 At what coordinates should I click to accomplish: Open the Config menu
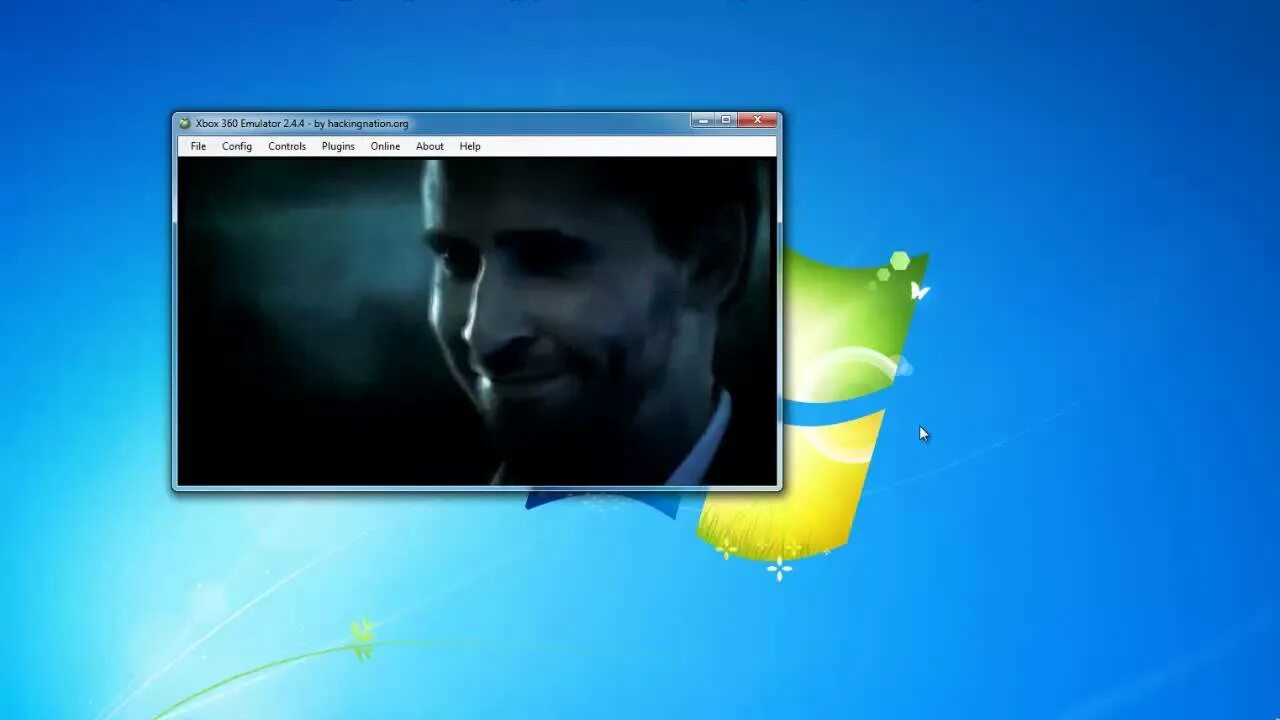click(237, 146)
